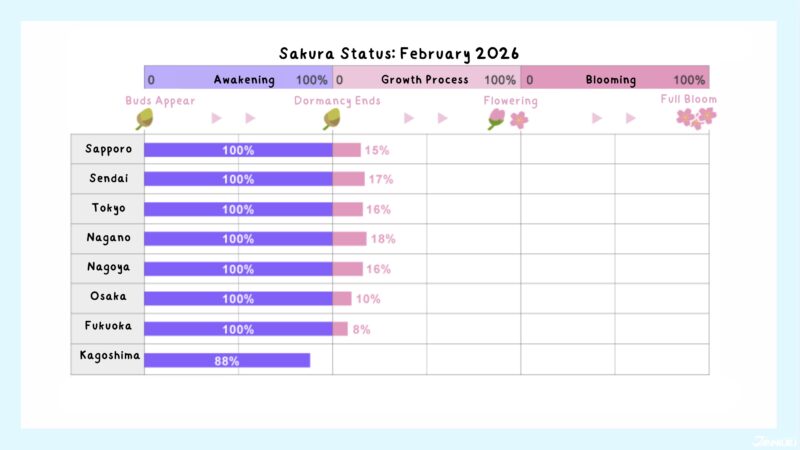
Task: Click the bud icon under Dormancy Ends
Action: [332, 119]
